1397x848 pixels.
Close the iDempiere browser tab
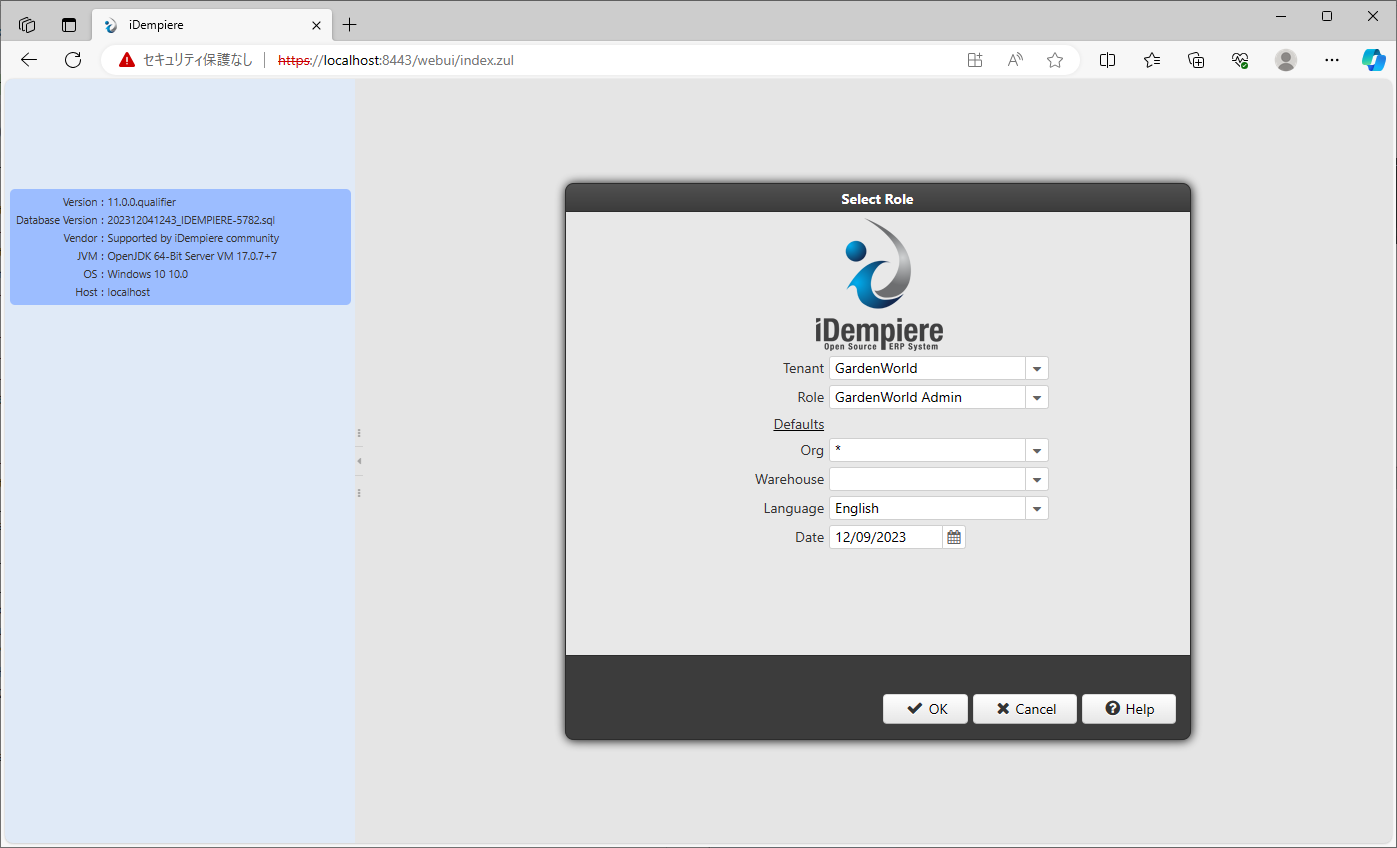tap(317, 25)
